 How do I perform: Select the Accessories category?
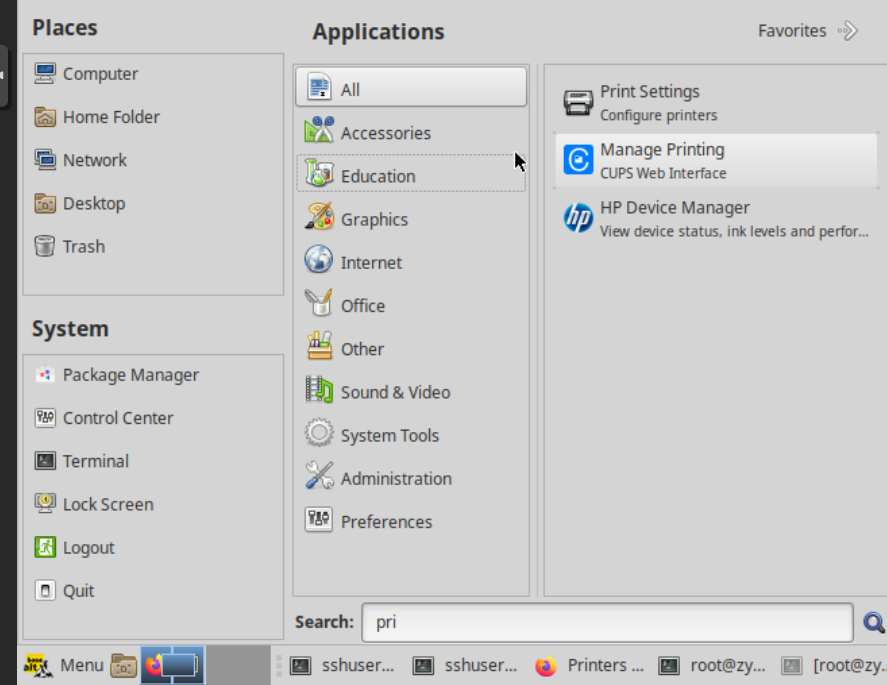(x=385, y=133)
